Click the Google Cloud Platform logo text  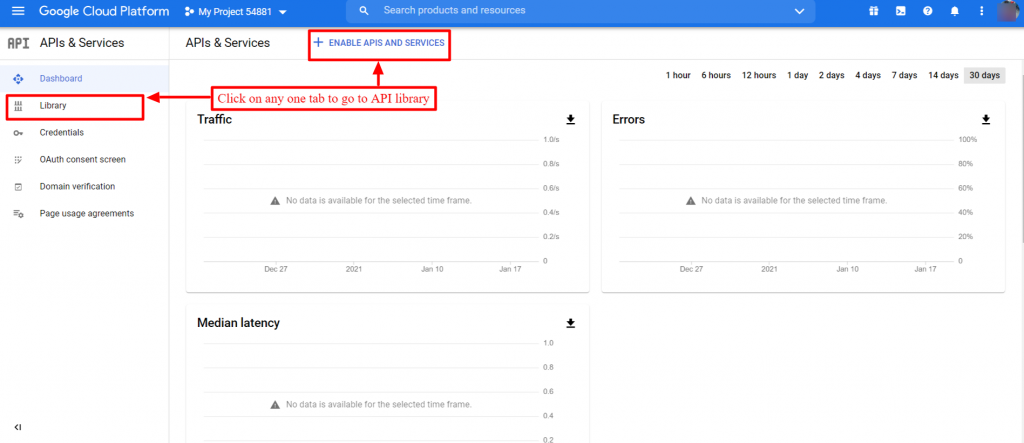[104, 11]
